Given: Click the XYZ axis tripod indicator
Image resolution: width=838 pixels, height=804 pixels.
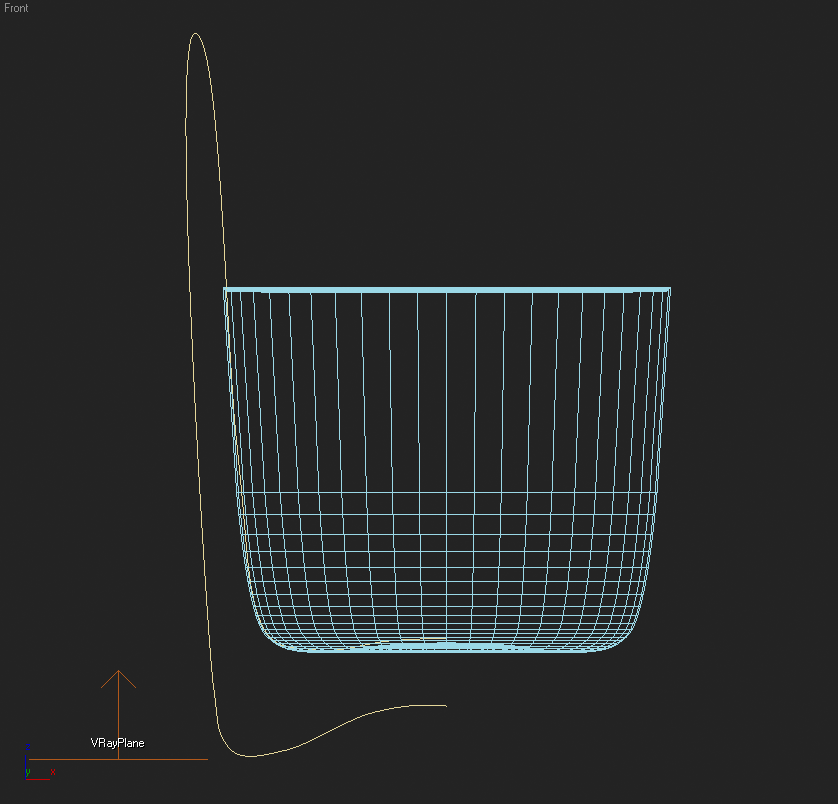Looking at the screenshot, I should (38, 763).
